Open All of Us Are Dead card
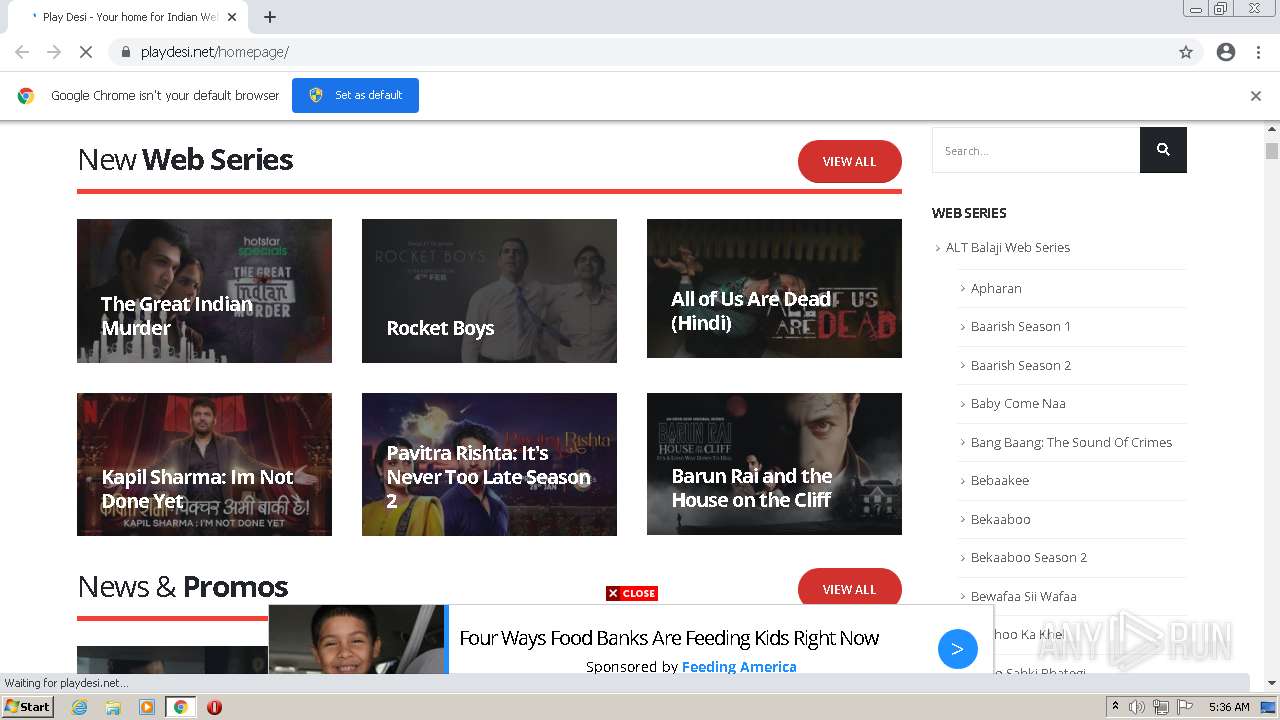The image size is (1280, 720). [x=774, y=288]
